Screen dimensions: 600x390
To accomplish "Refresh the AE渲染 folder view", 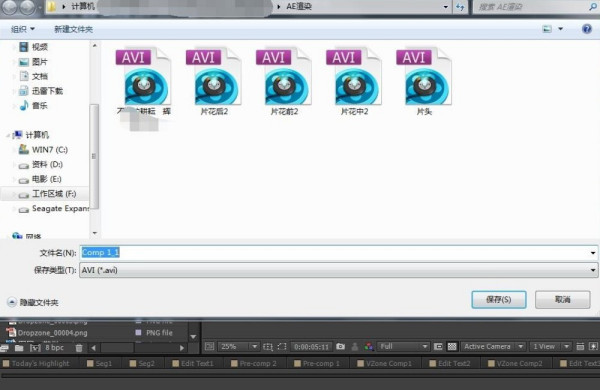I will [460, 7].
